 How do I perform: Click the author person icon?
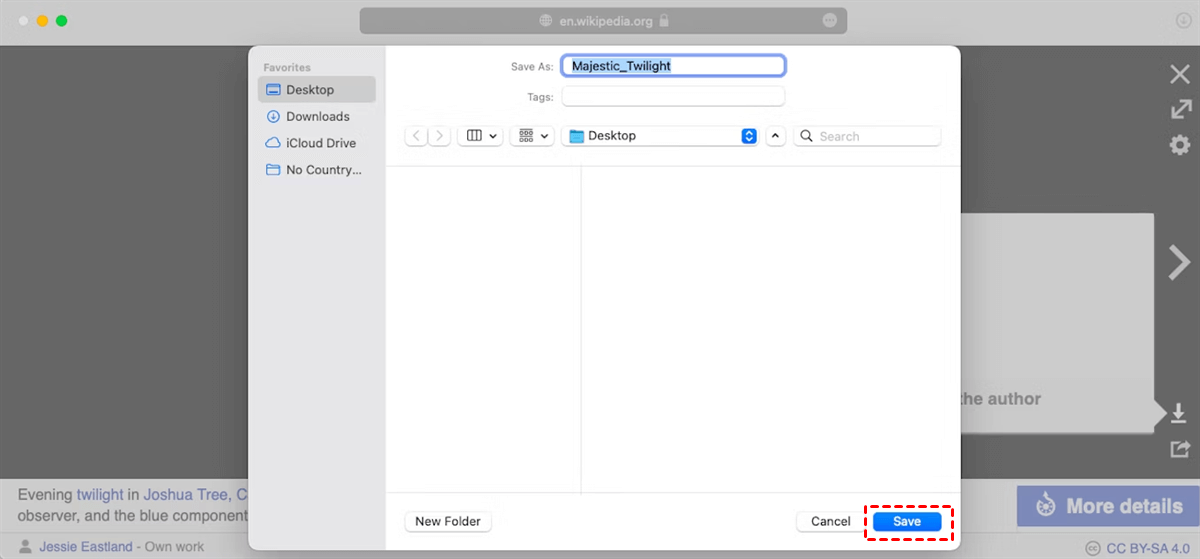[25, 547]
